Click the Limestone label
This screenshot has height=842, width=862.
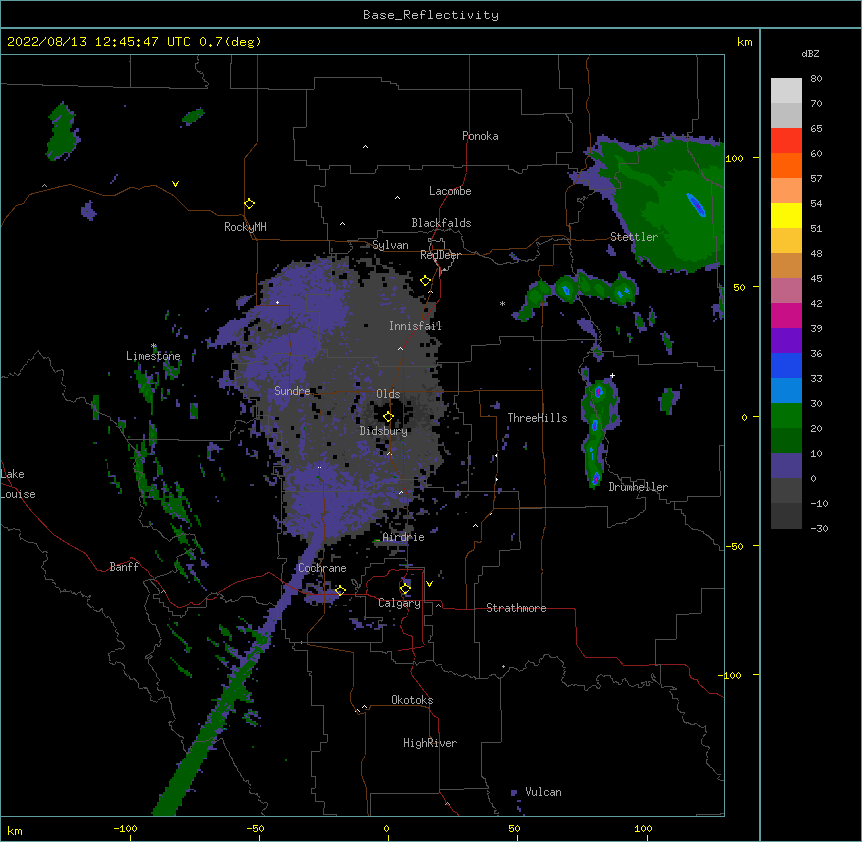click(153, 356)
